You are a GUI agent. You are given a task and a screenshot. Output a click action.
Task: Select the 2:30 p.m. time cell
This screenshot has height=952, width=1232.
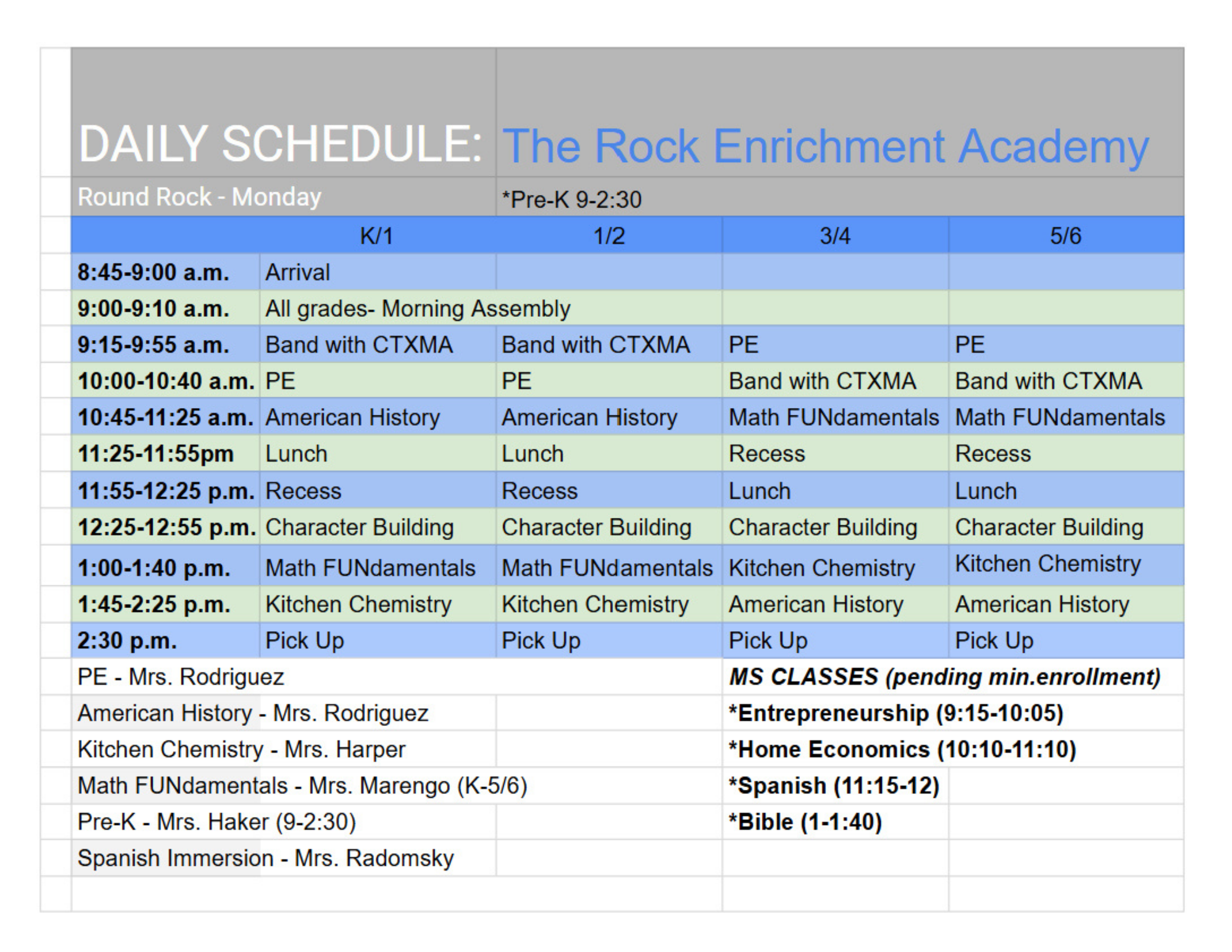[x=128, y=641]
